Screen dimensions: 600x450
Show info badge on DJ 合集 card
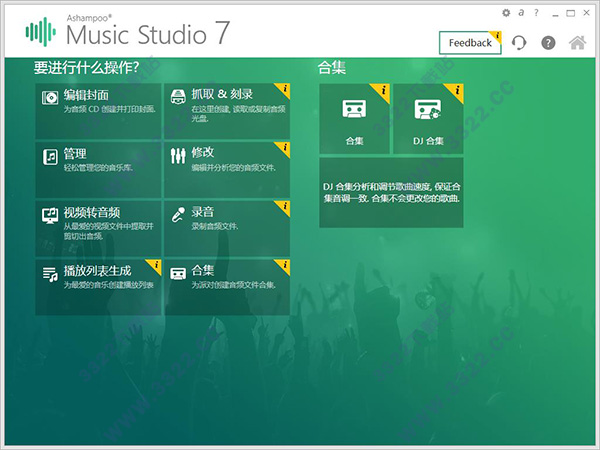(x=455, y=92)
